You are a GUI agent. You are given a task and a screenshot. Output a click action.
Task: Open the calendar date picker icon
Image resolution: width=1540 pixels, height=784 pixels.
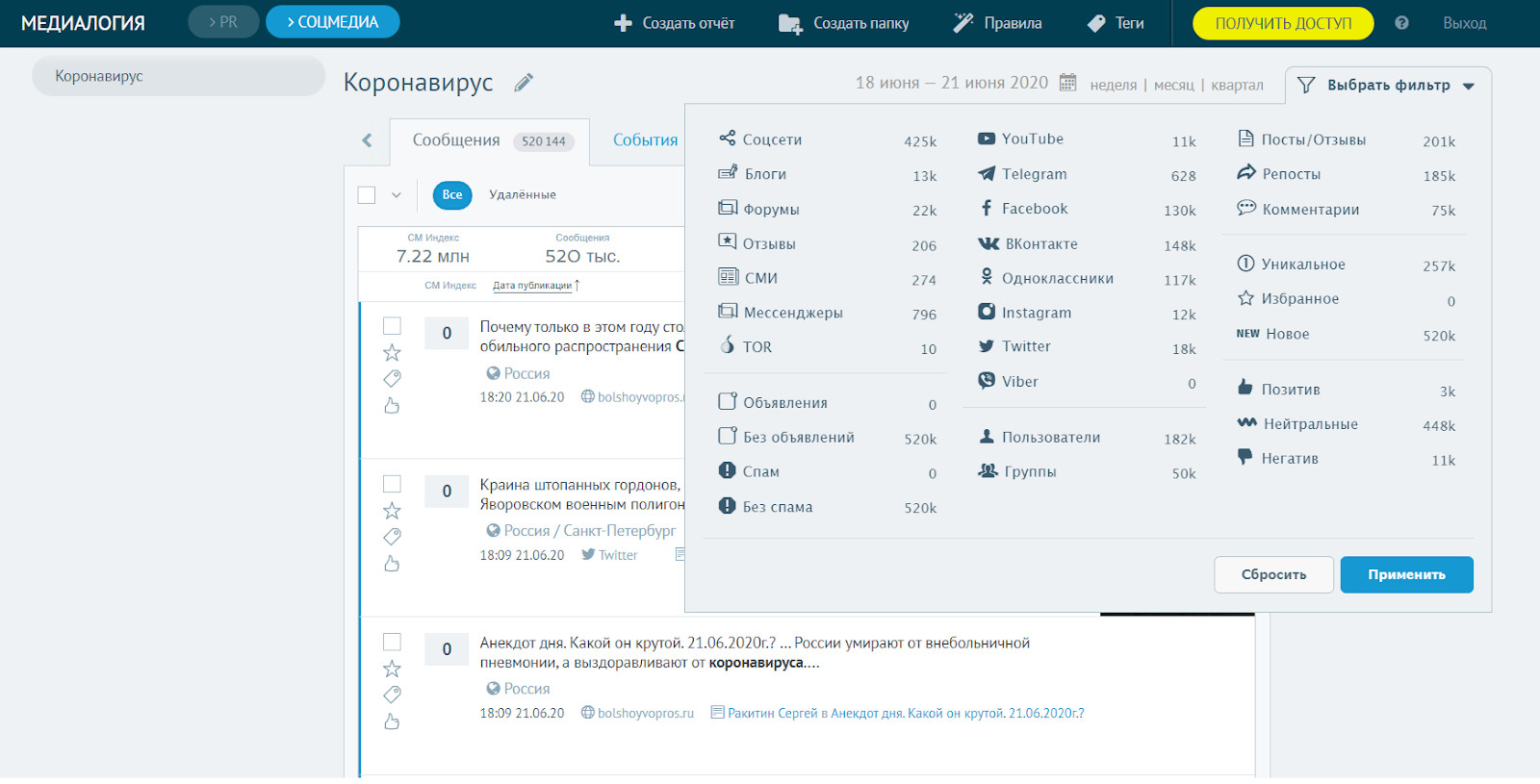tap(1067, 83)
